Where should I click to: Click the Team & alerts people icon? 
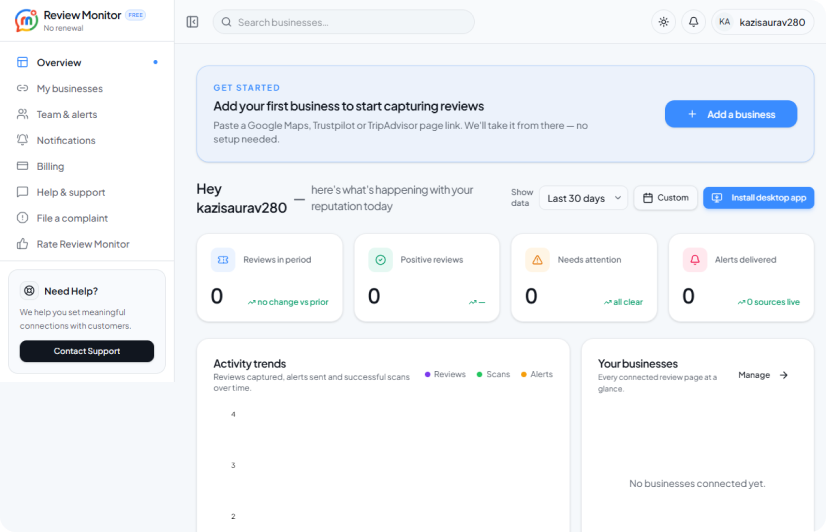click(x=23, y=114)
